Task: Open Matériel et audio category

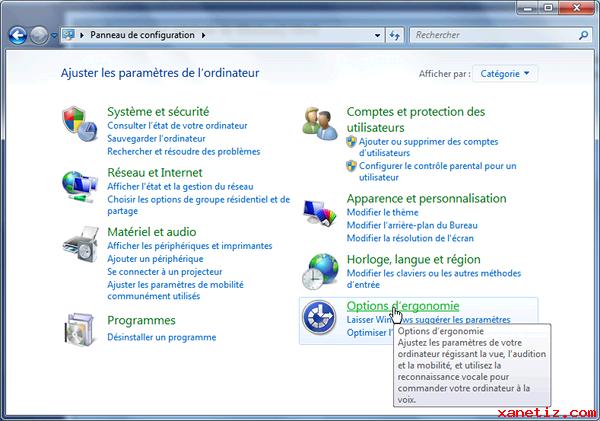Action: pyautogui.click(x=152, y=232)
